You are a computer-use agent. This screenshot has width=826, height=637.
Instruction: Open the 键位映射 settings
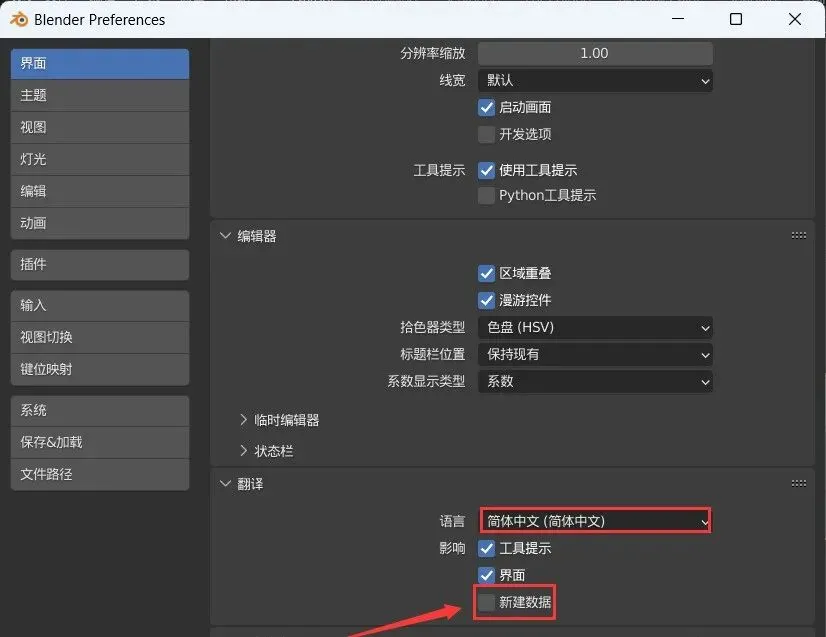pyautogui.click(x=100, y=369)
